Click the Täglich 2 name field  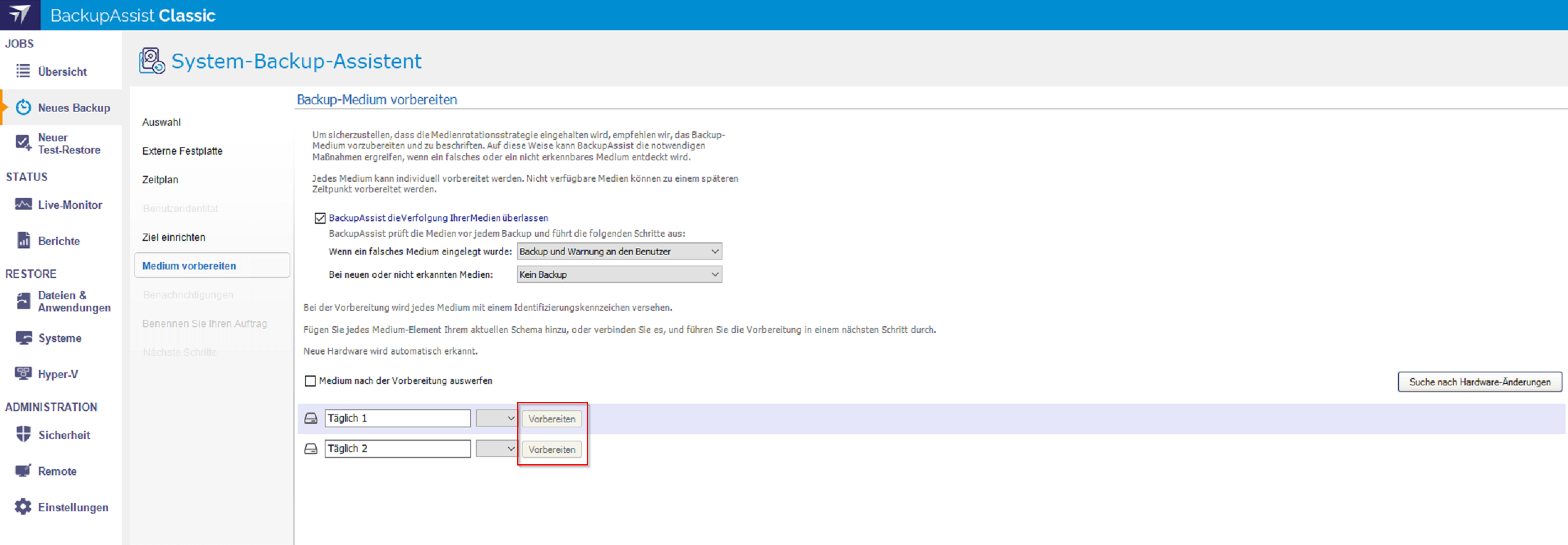[x=398, y=449]
